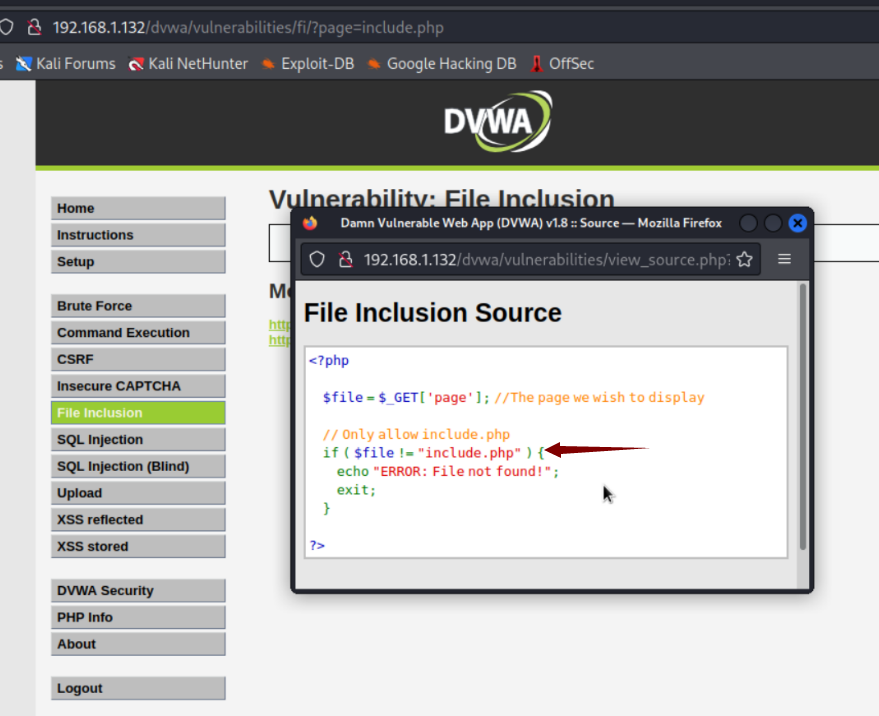Open the DVWA Security settings
879x716 pixels.
pyautogui.click(x=138, y=591)
